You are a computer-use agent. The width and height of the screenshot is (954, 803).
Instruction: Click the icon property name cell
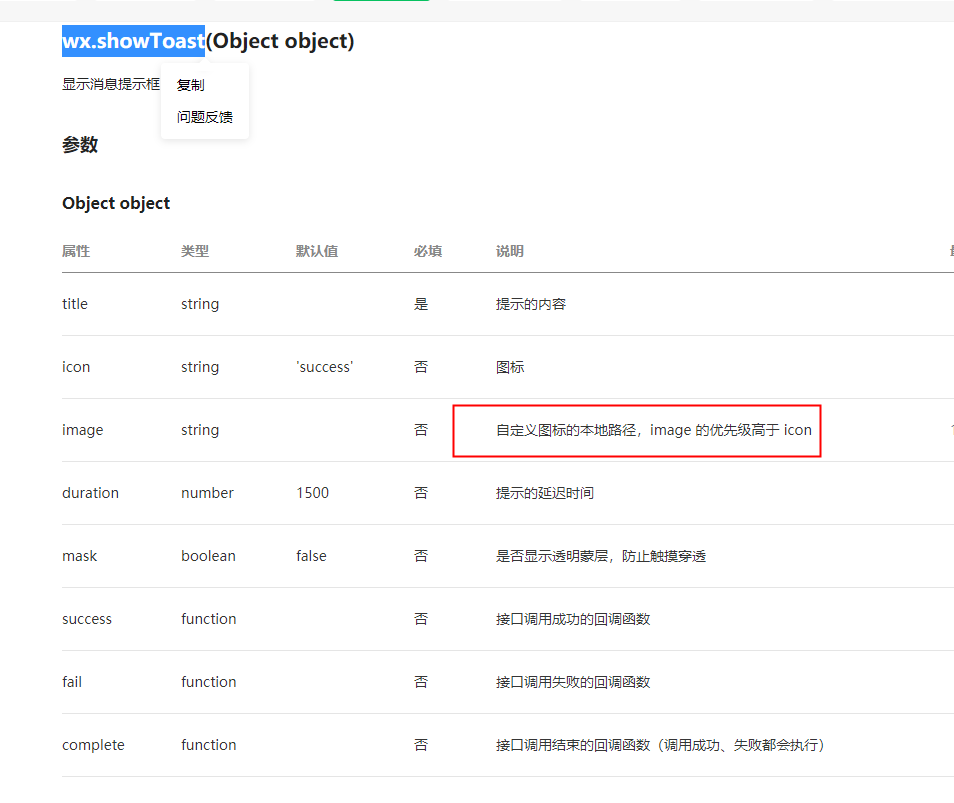(76, 367)
